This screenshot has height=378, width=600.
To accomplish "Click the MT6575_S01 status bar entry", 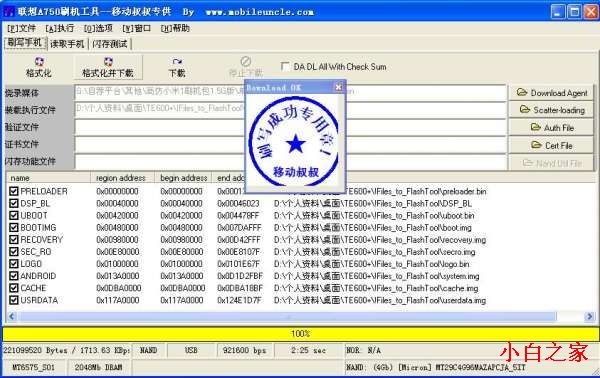I will click(34, 368).
